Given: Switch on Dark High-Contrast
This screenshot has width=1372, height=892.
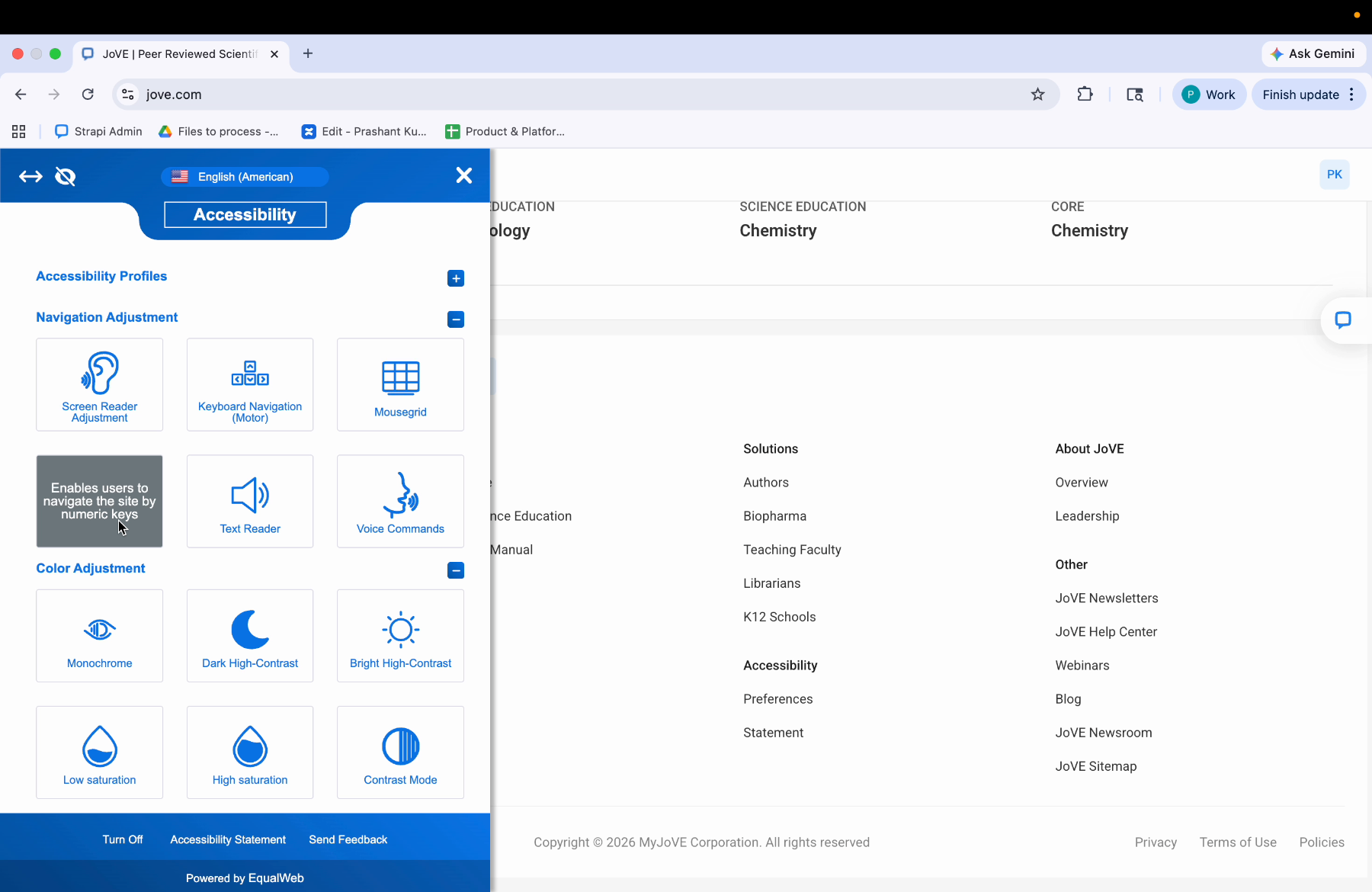Looking at the screenshot, I should point(250,636).
